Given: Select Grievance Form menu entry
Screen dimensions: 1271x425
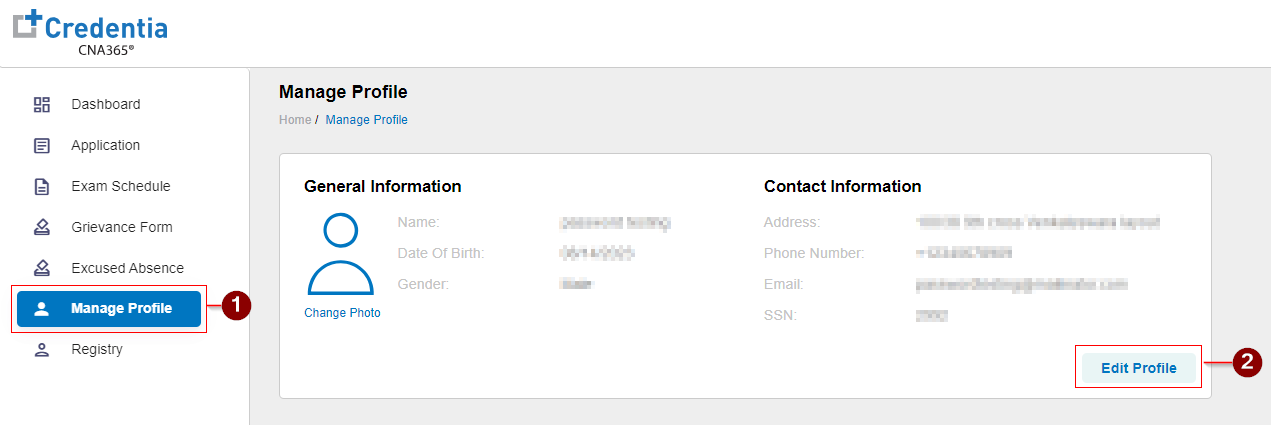Looking at the screenshot, I should (122, 227).
